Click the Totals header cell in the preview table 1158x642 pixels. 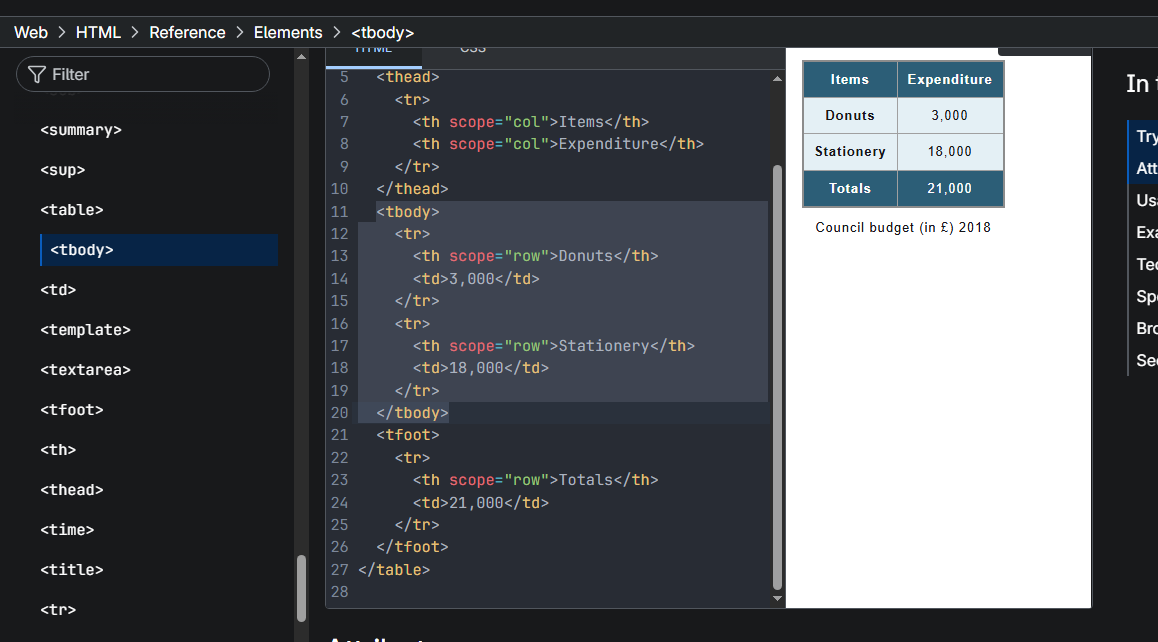(x=849, y=188)
